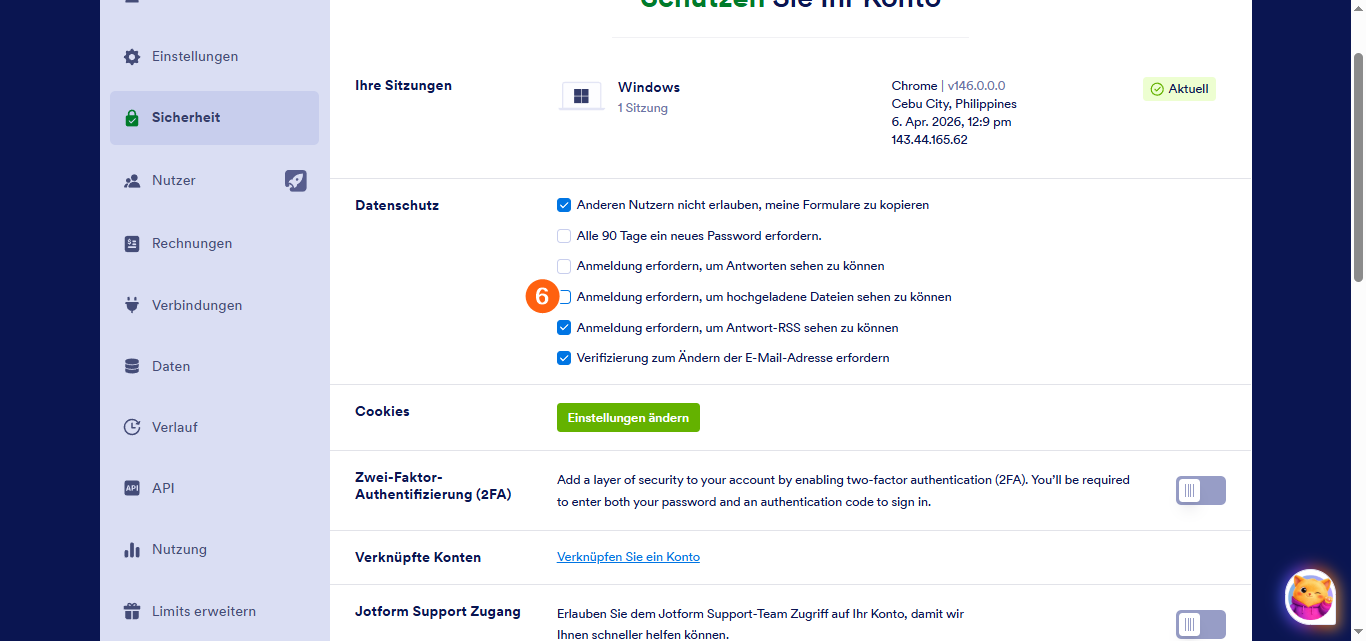Check login required to view Antworten
Image resolution: width=1366 pixels, height=641 pixels.
point(564,266)
